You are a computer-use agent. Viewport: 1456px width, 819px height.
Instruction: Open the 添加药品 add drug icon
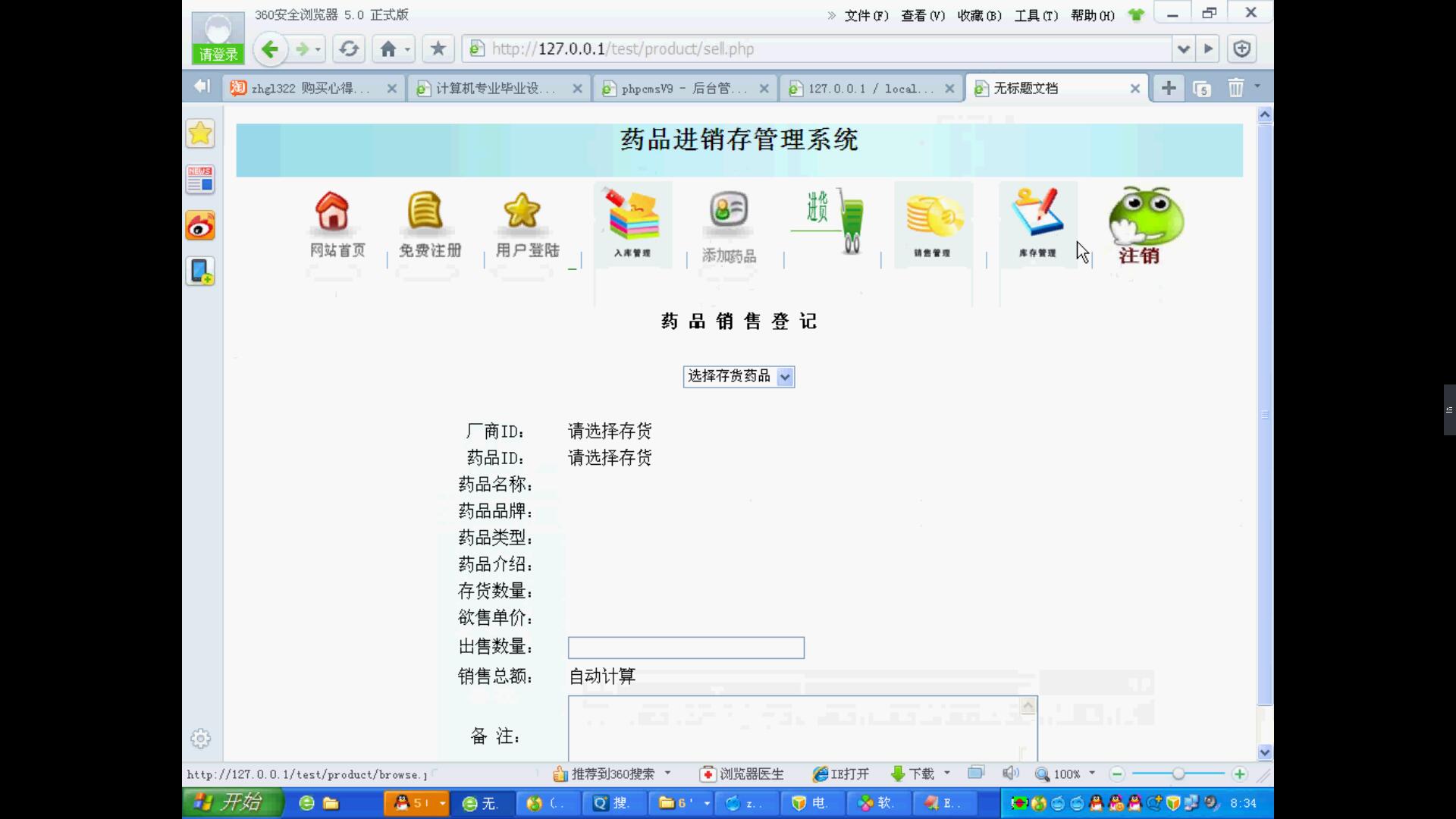[729, 227]
